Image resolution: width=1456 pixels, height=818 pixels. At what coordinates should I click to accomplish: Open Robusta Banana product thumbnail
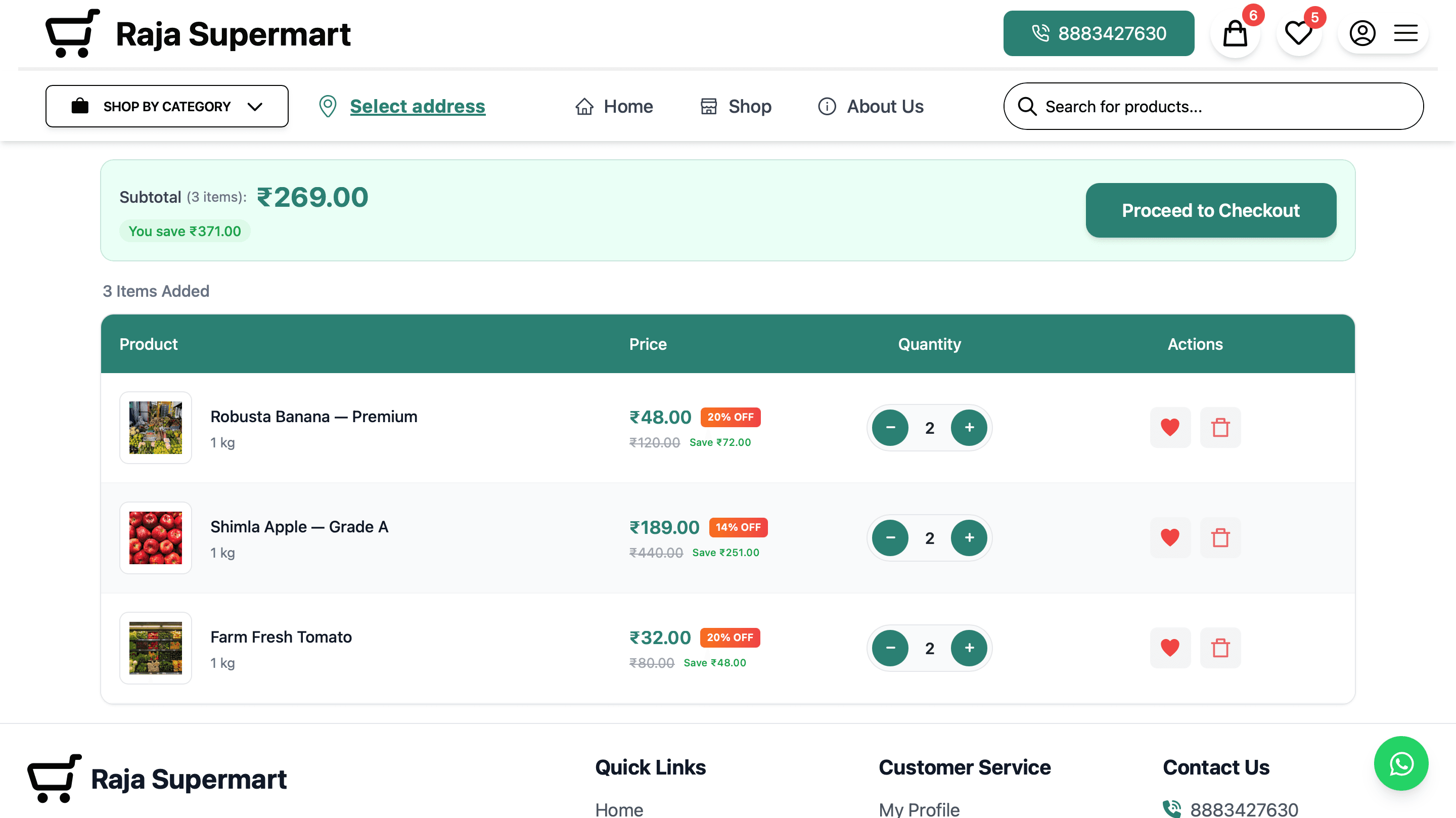point(155,427)
